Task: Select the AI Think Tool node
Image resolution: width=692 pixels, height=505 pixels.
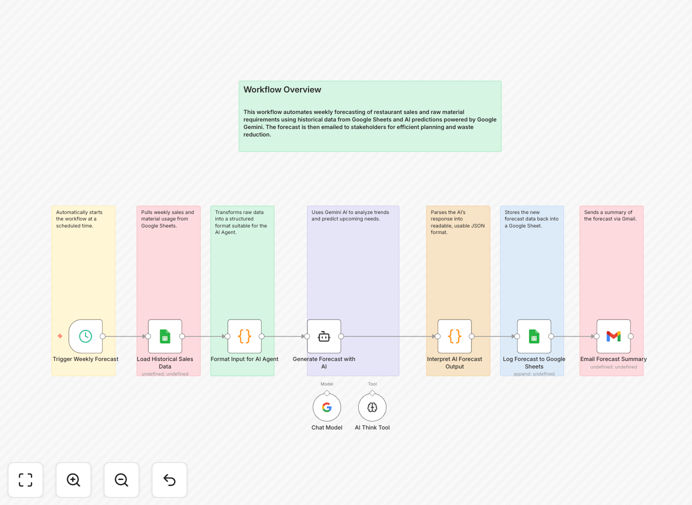Action: coord(372,407)
